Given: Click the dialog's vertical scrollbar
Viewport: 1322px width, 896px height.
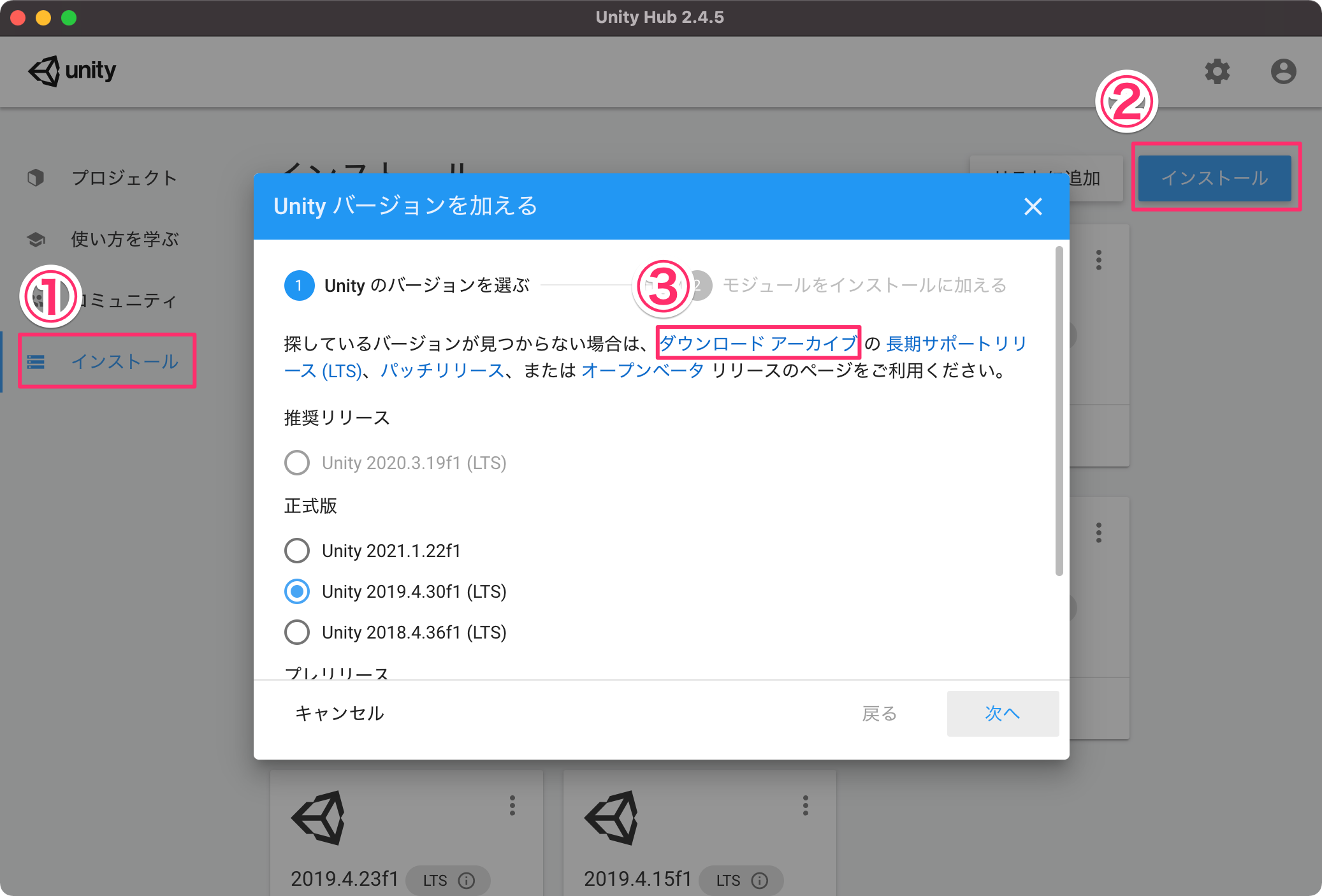Looking at the screenshot, I should (1059, 411).
